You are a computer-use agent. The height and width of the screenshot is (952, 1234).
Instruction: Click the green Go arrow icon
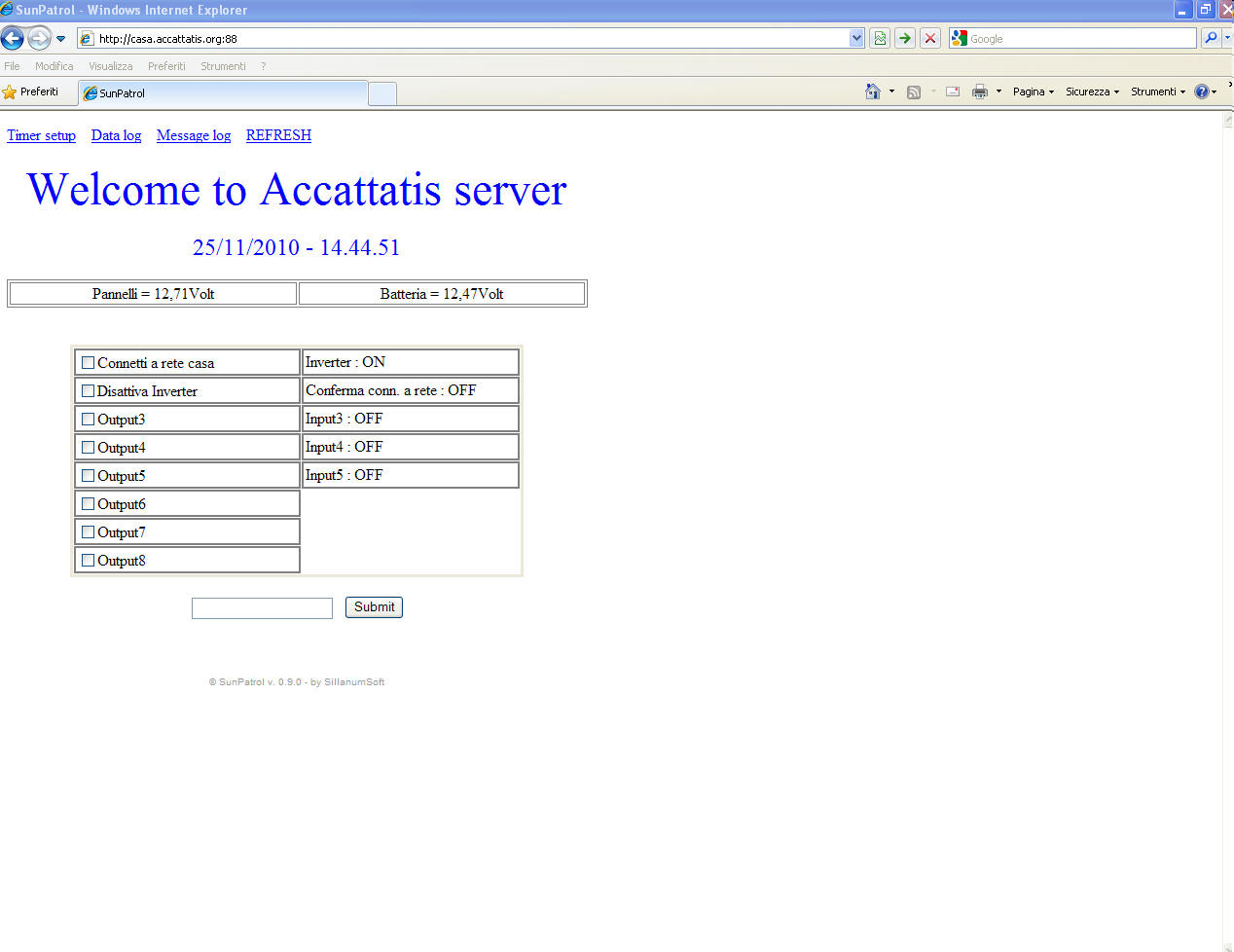pyautogui.click(x=905, y=38)
